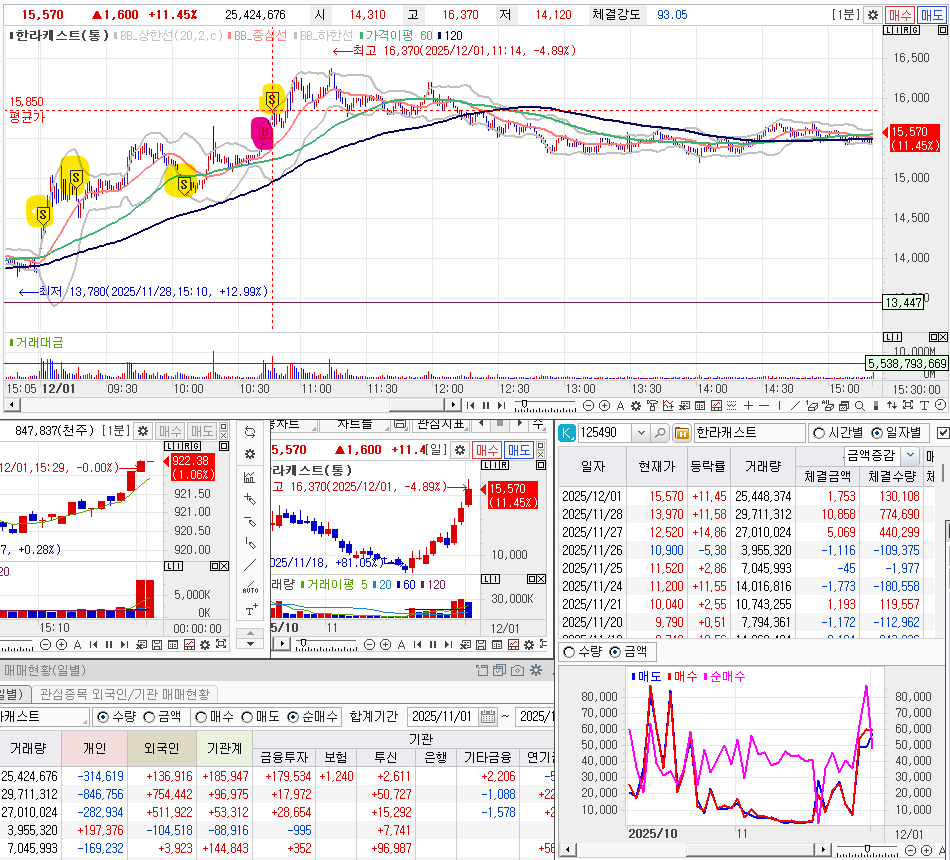Switch to 관심종목 외국인/기관 매매현황 tab
950x860 pixels.
point(125,694)
